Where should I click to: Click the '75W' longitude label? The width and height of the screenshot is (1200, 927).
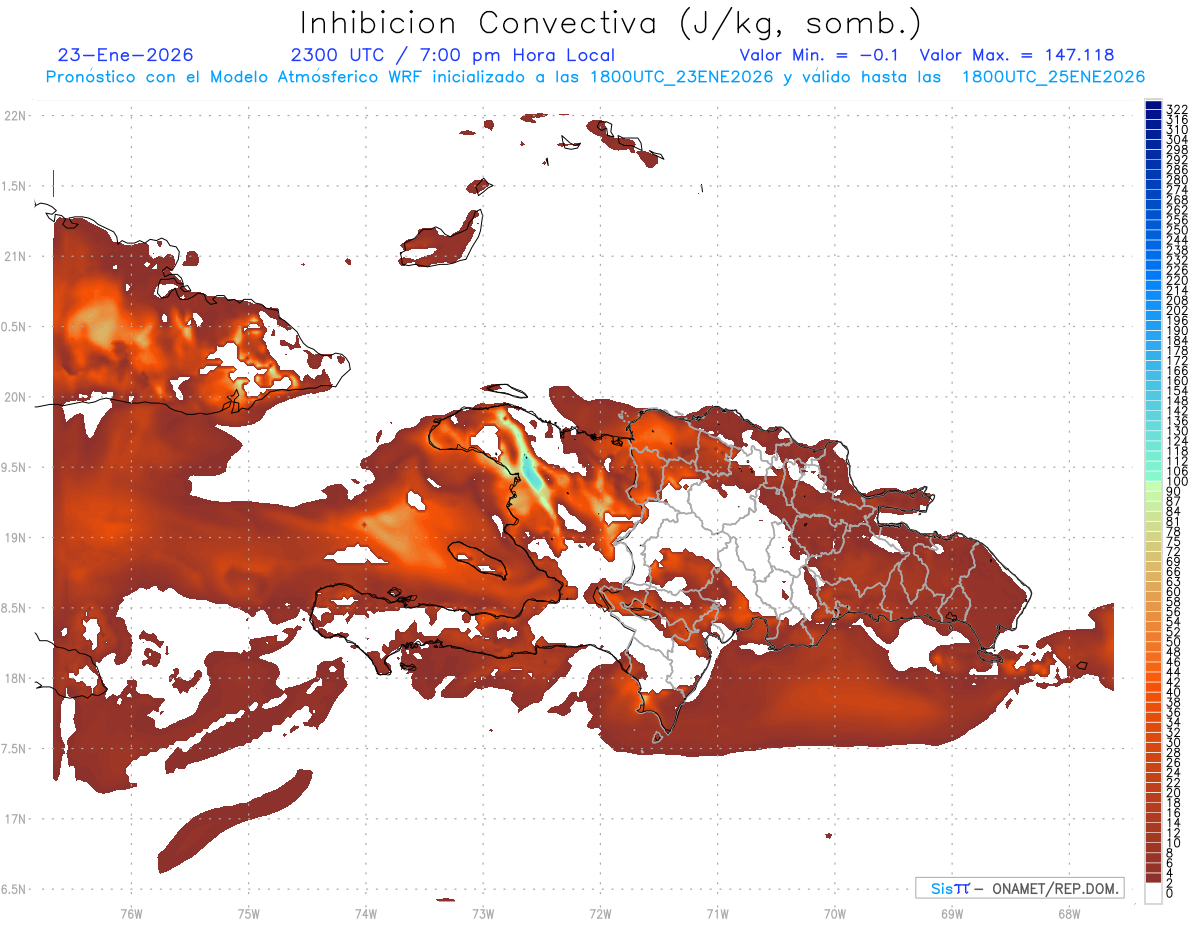coord(248,913)
